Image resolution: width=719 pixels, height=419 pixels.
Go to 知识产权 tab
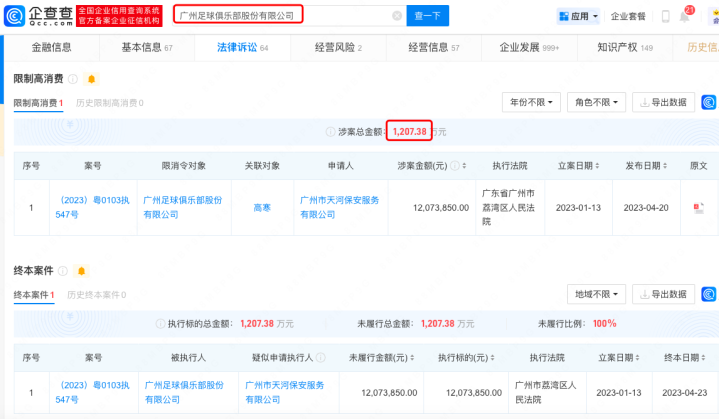pyautogui.click(x=625, y=48)
